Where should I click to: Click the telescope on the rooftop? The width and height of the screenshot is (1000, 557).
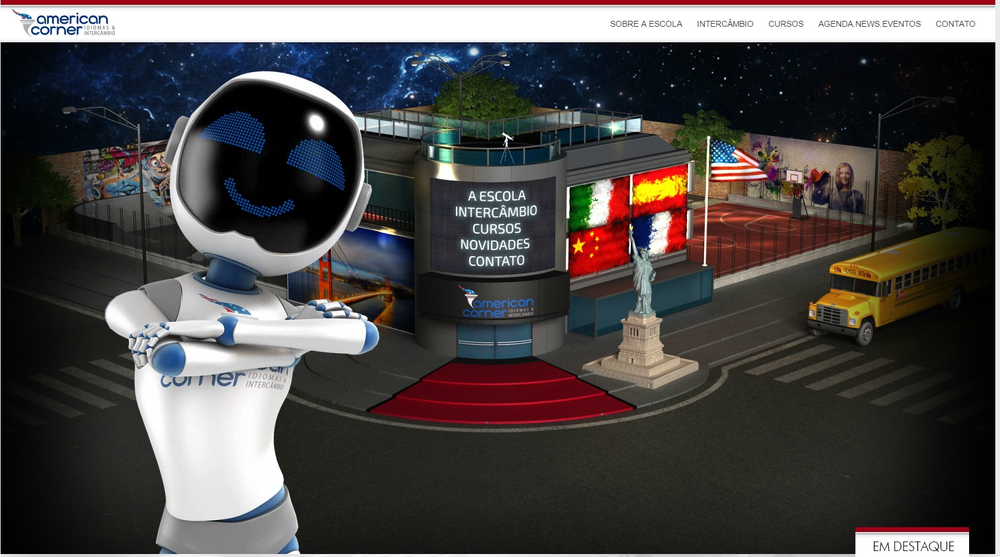click(506, 149)
